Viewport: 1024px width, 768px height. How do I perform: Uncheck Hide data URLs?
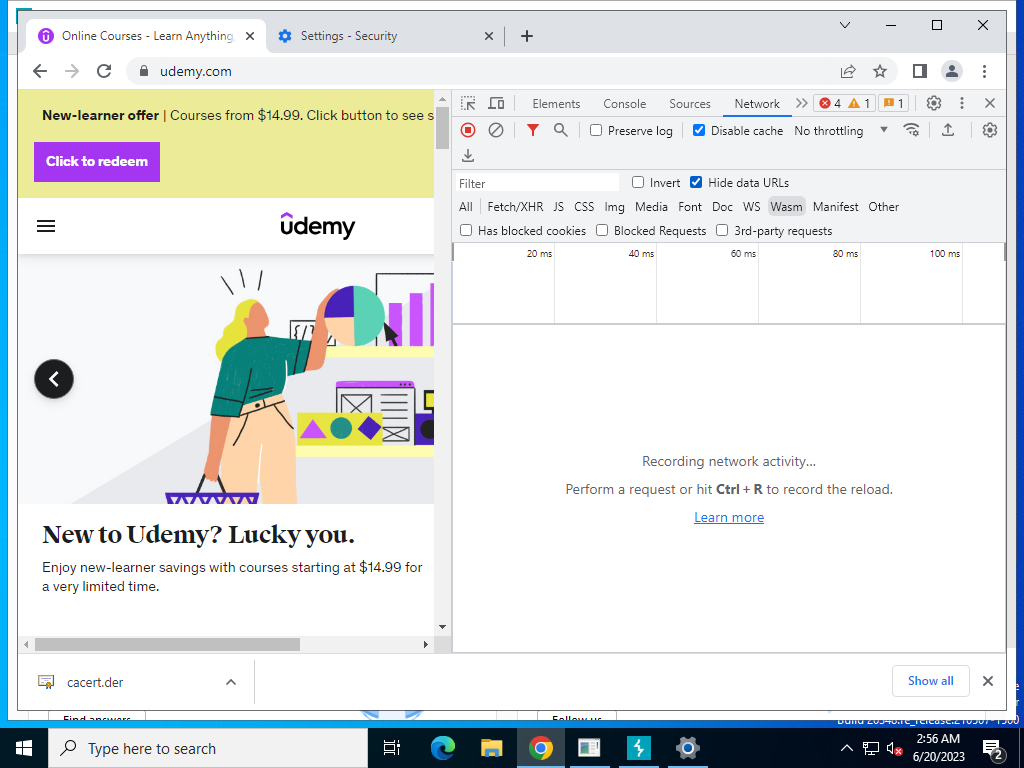[696, 182]
